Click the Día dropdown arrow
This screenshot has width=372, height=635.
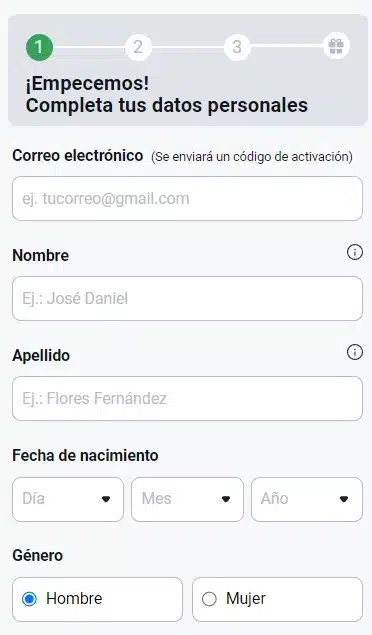(x=106, y=499)
